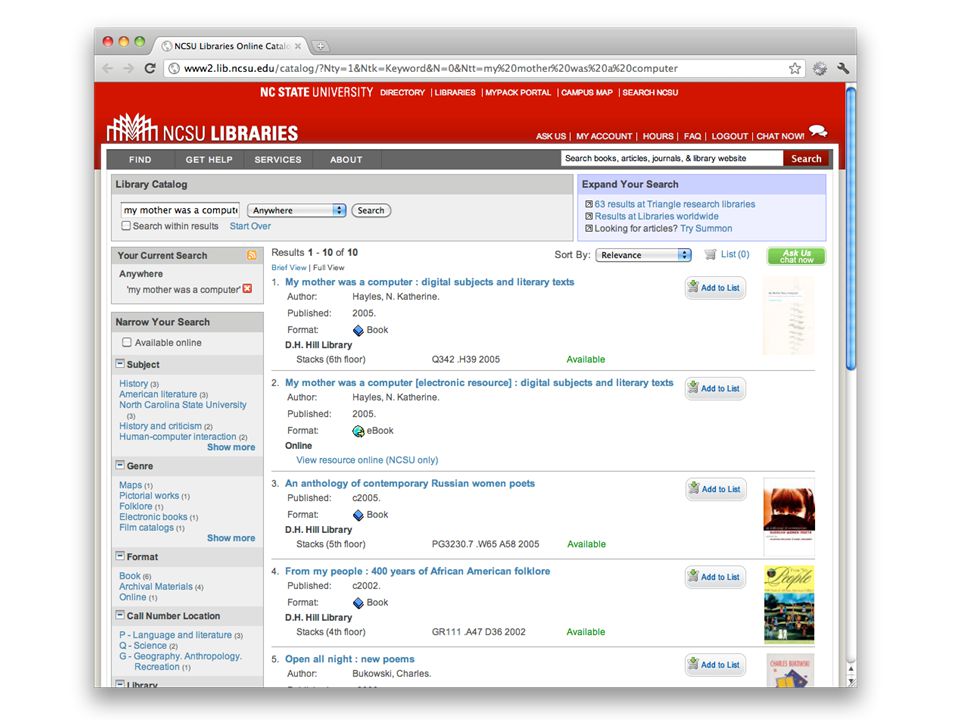Click the red site Search button
Viewport: 960px width, 720px height.
click(x=806, y=159)
